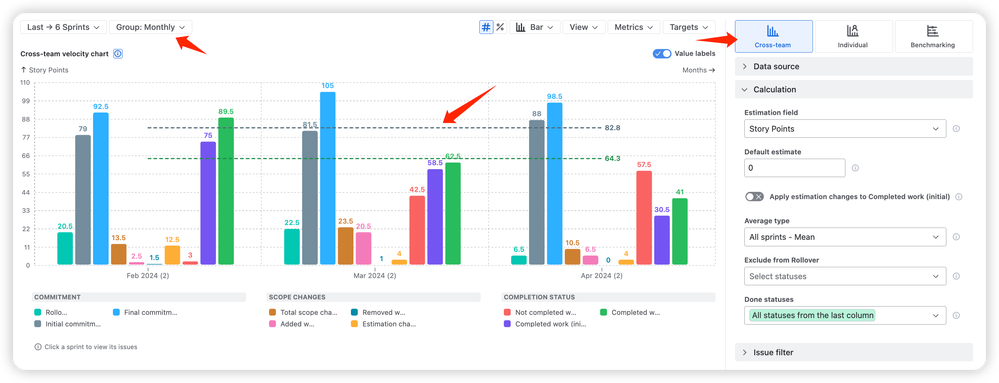
Task: Expand the Data source section
Action: click(854, 66)
